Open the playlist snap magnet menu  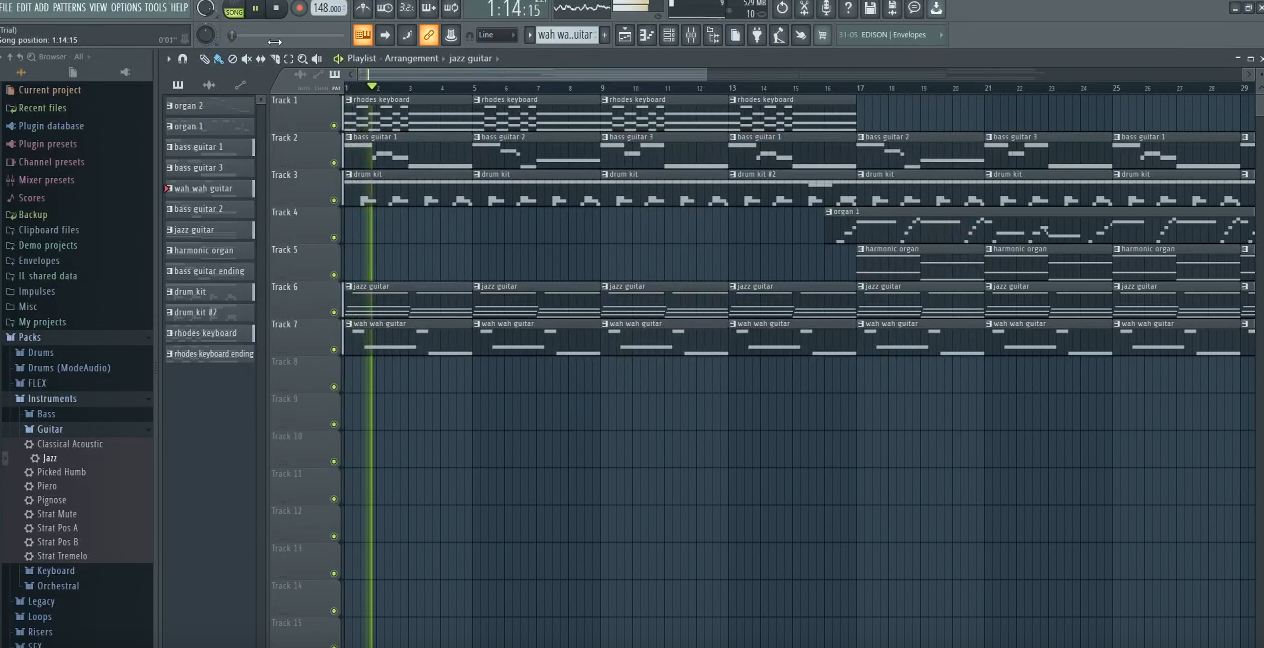182,59
